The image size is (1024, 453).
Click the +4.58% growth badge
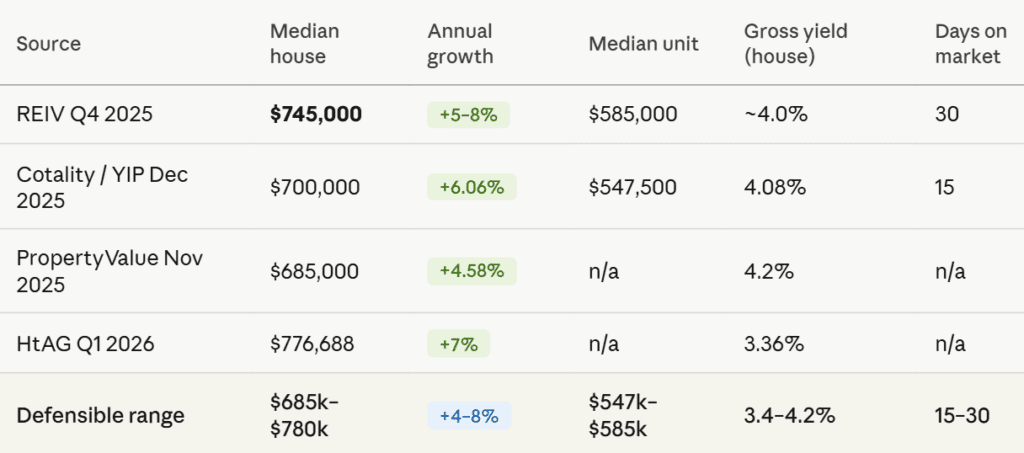coord(472,270)
